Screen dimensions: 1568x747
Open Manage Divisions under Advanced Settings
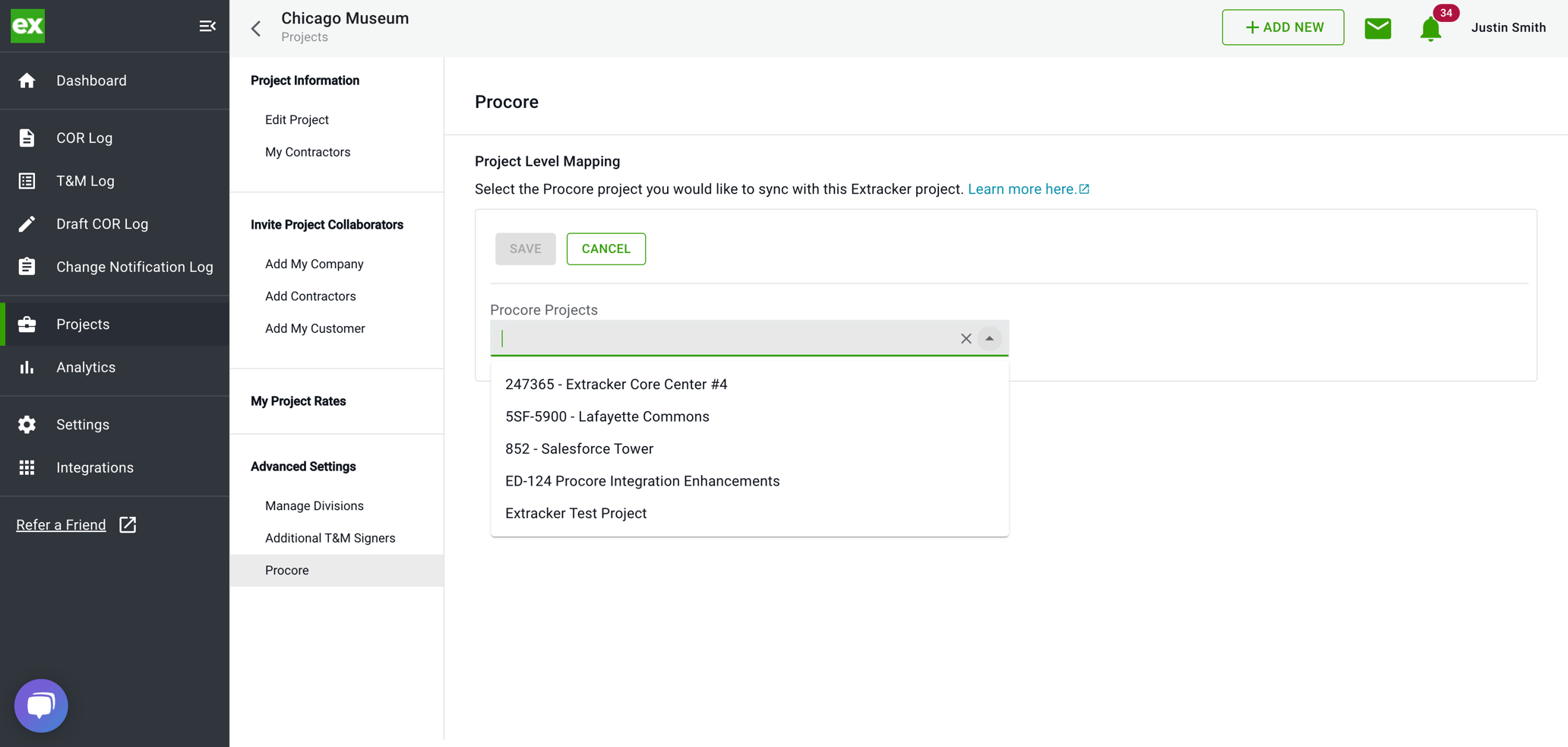(x=314, y=505)
